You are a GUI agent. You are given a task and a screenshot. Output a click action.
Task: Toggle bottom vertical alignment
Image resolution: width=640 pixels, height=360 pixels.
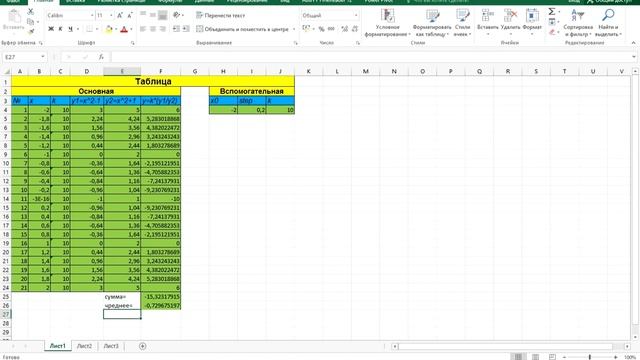point(162,16)
